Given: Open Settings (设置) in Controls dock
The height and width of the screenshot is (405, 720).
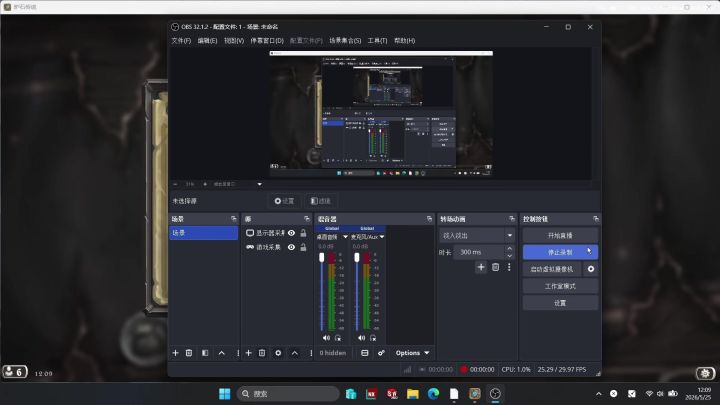Looking at the screenshot, I should [560, 303].
